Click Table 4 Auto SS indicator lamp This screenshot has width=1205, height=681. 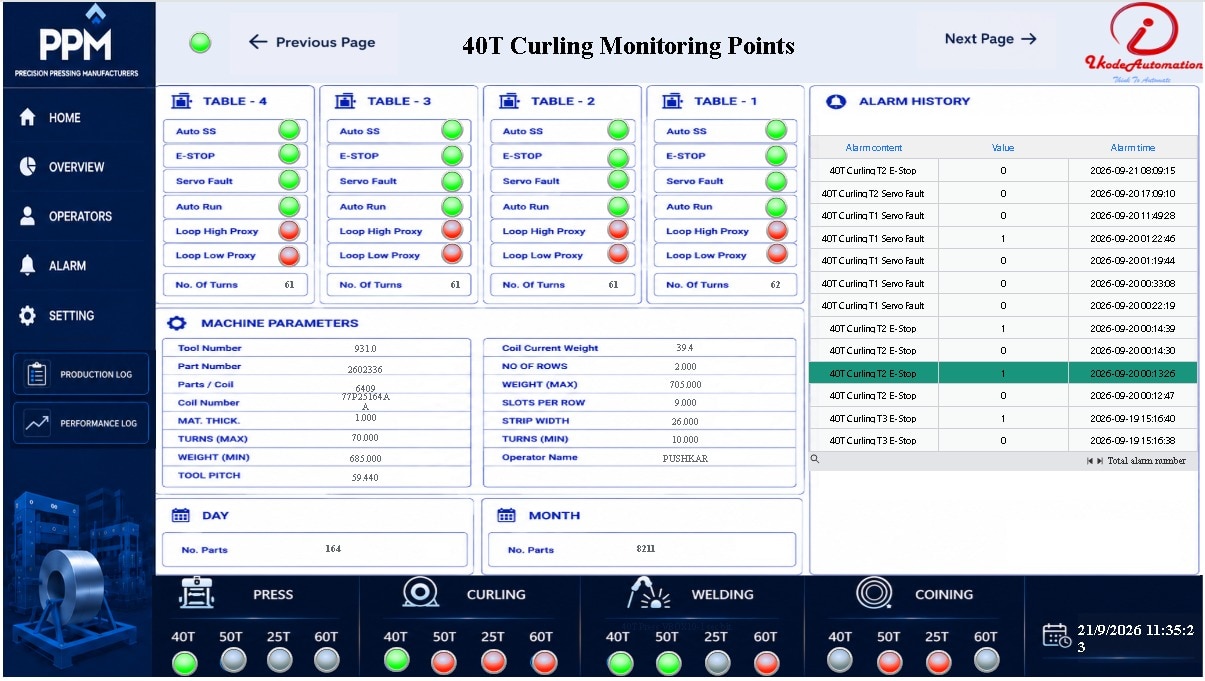[x=289, y=130]
